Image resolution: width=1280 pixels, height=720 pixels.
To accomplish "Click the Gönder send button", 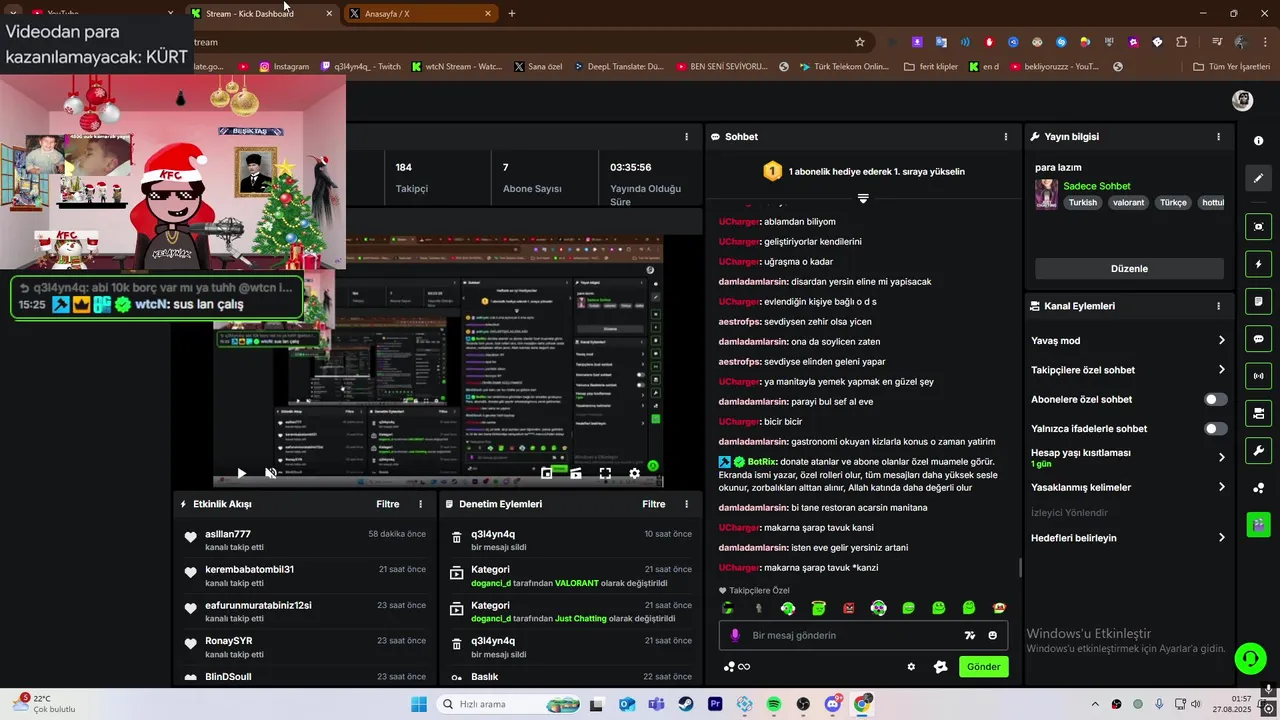I will [x=983, y=667].
